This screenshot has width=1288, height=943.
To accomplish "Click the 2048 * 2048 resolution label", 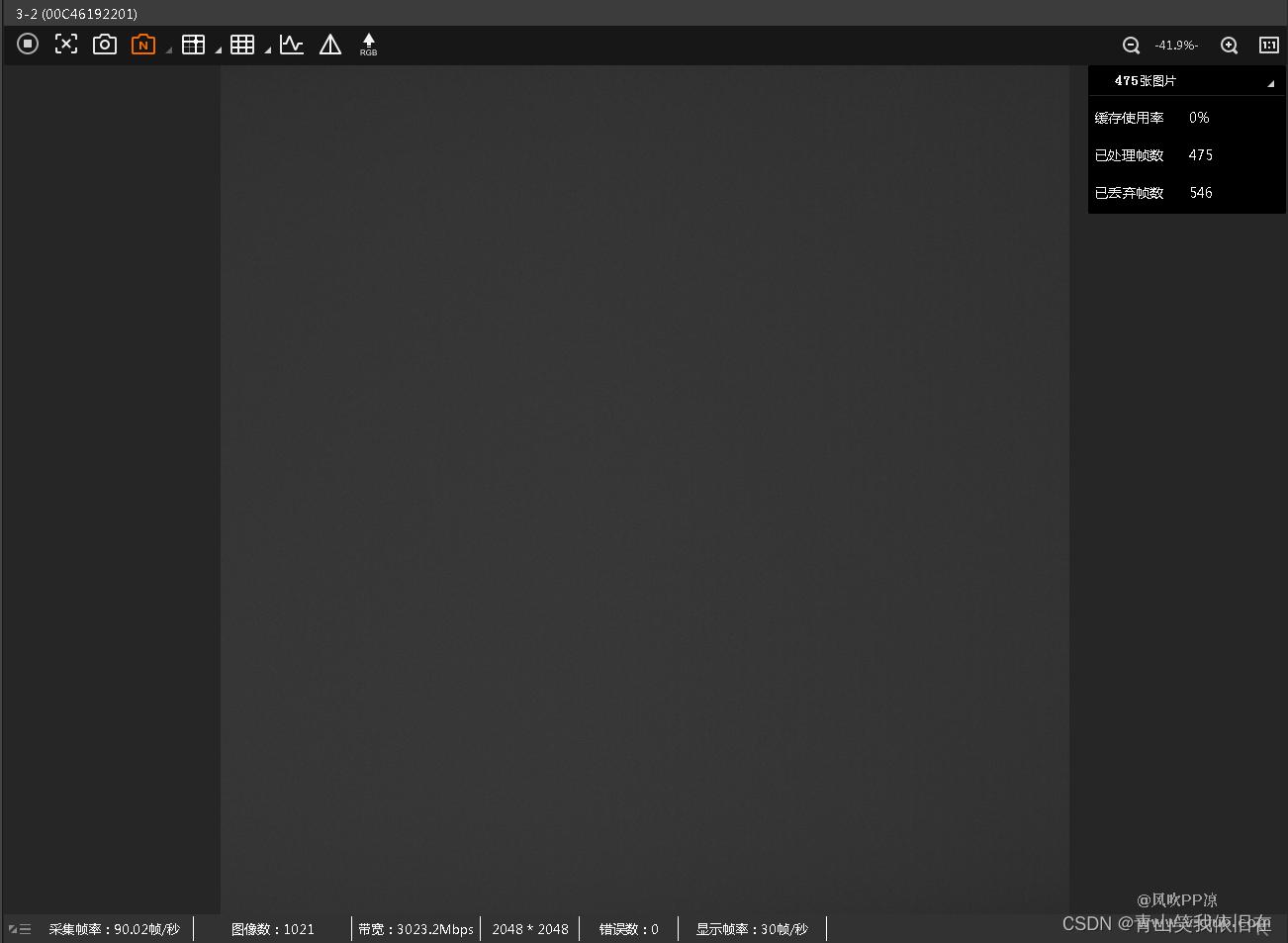I will (530, 929).
